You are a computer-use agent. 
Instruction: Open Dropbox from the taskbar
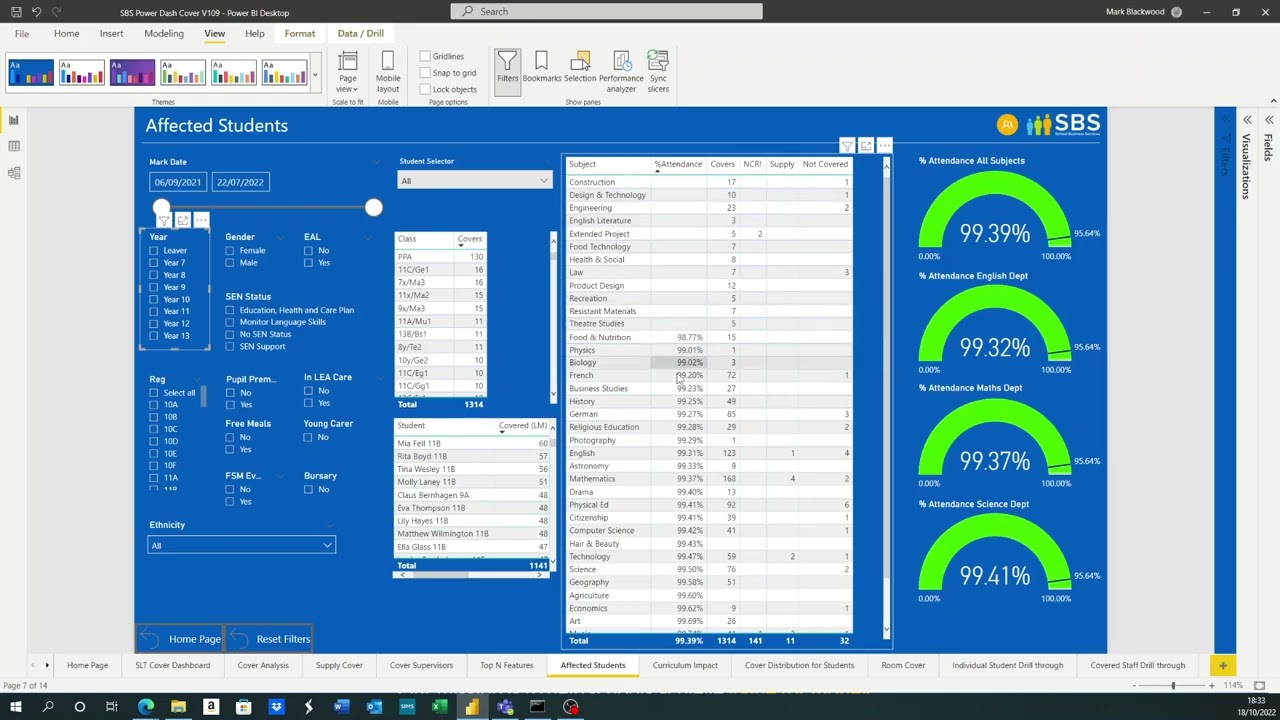tap(276, 707)
